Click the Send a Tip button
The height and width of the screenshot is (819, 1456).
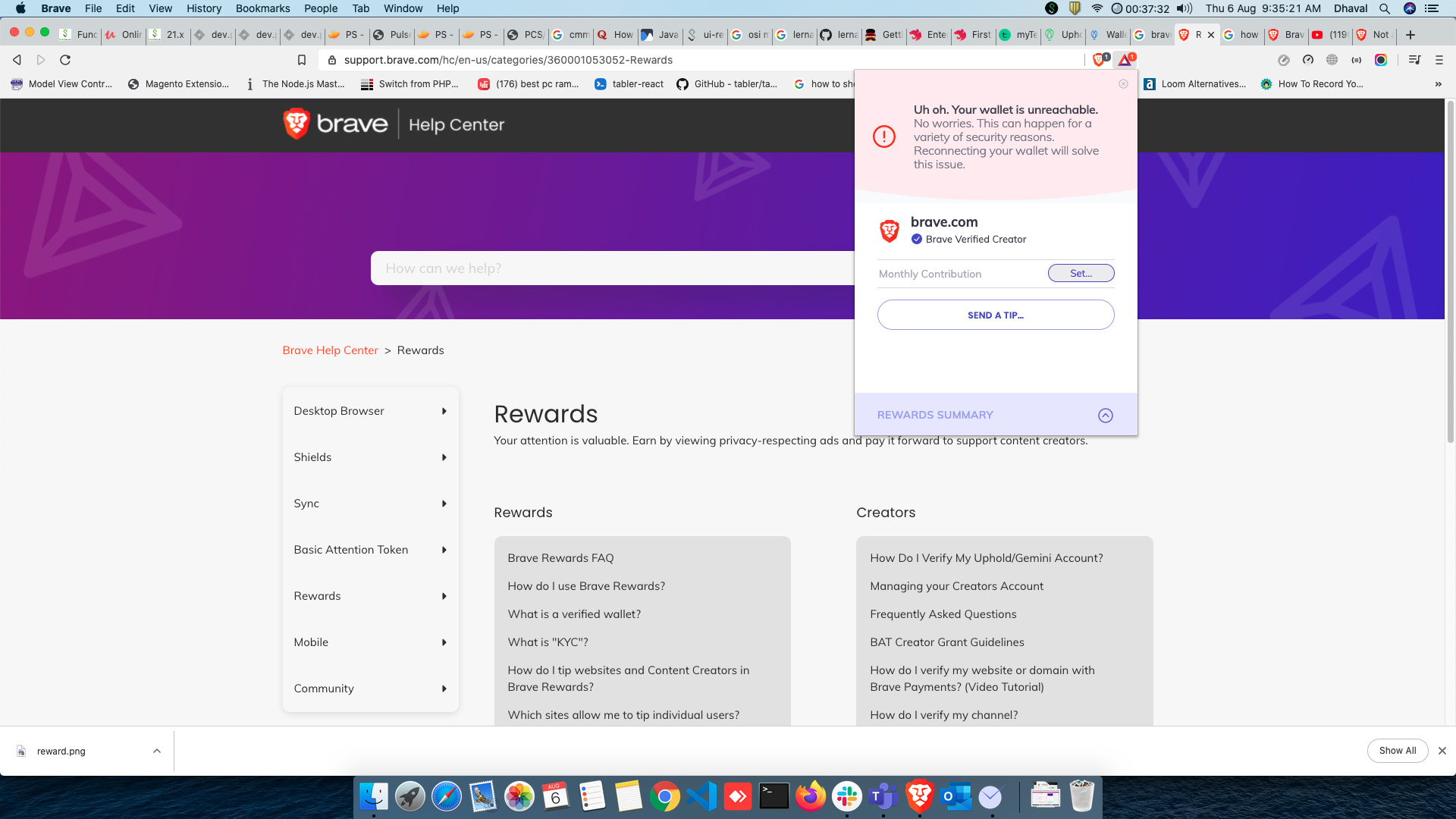click(x=995, y=315)
